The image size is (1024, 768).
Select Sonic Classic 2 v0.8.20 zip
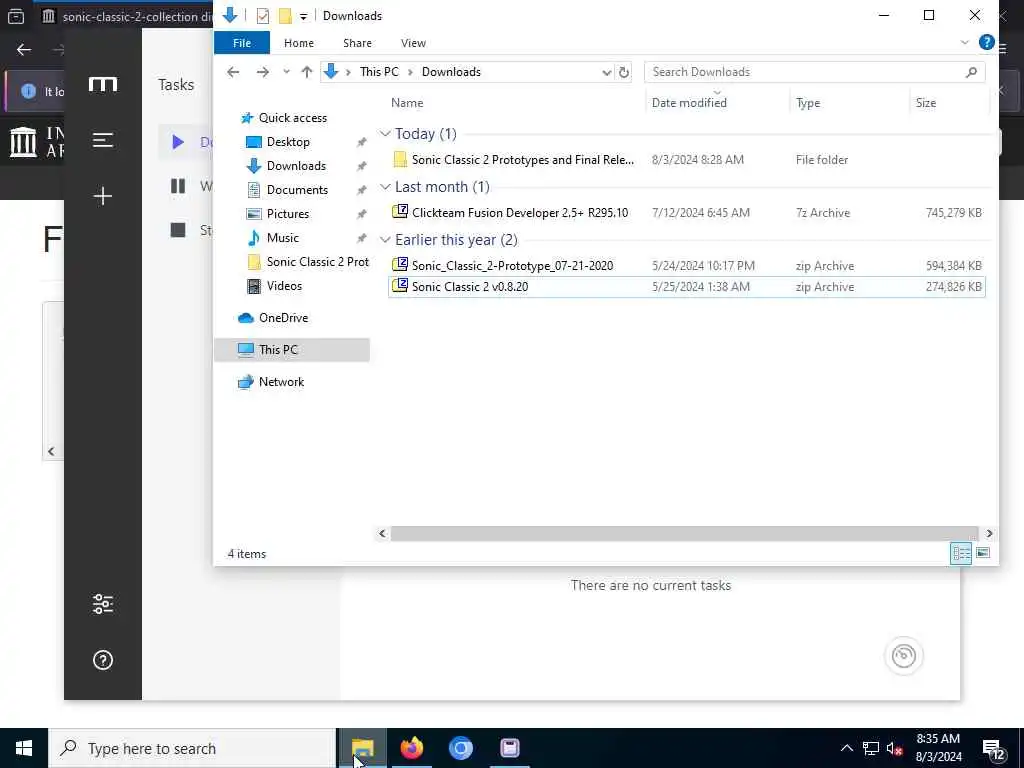pyautogui.click(x=686, y=287)
